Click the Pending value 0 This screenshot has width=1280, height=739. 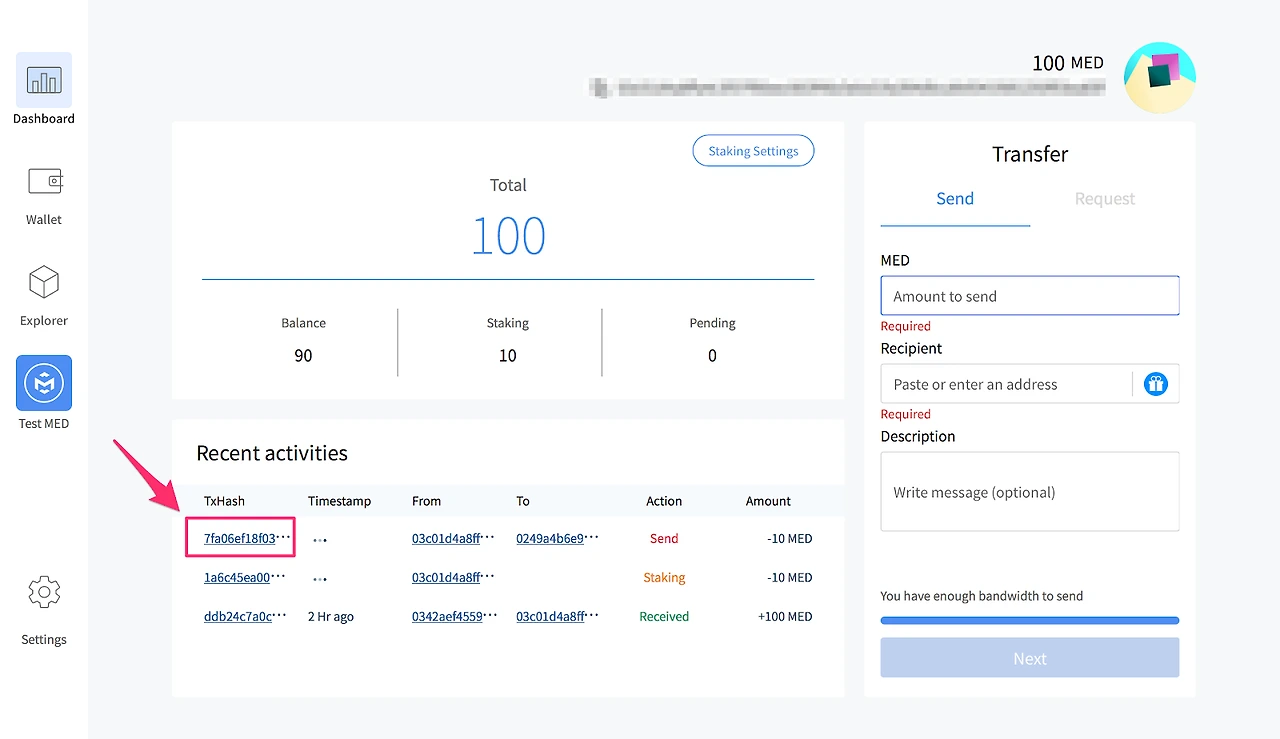712,356
